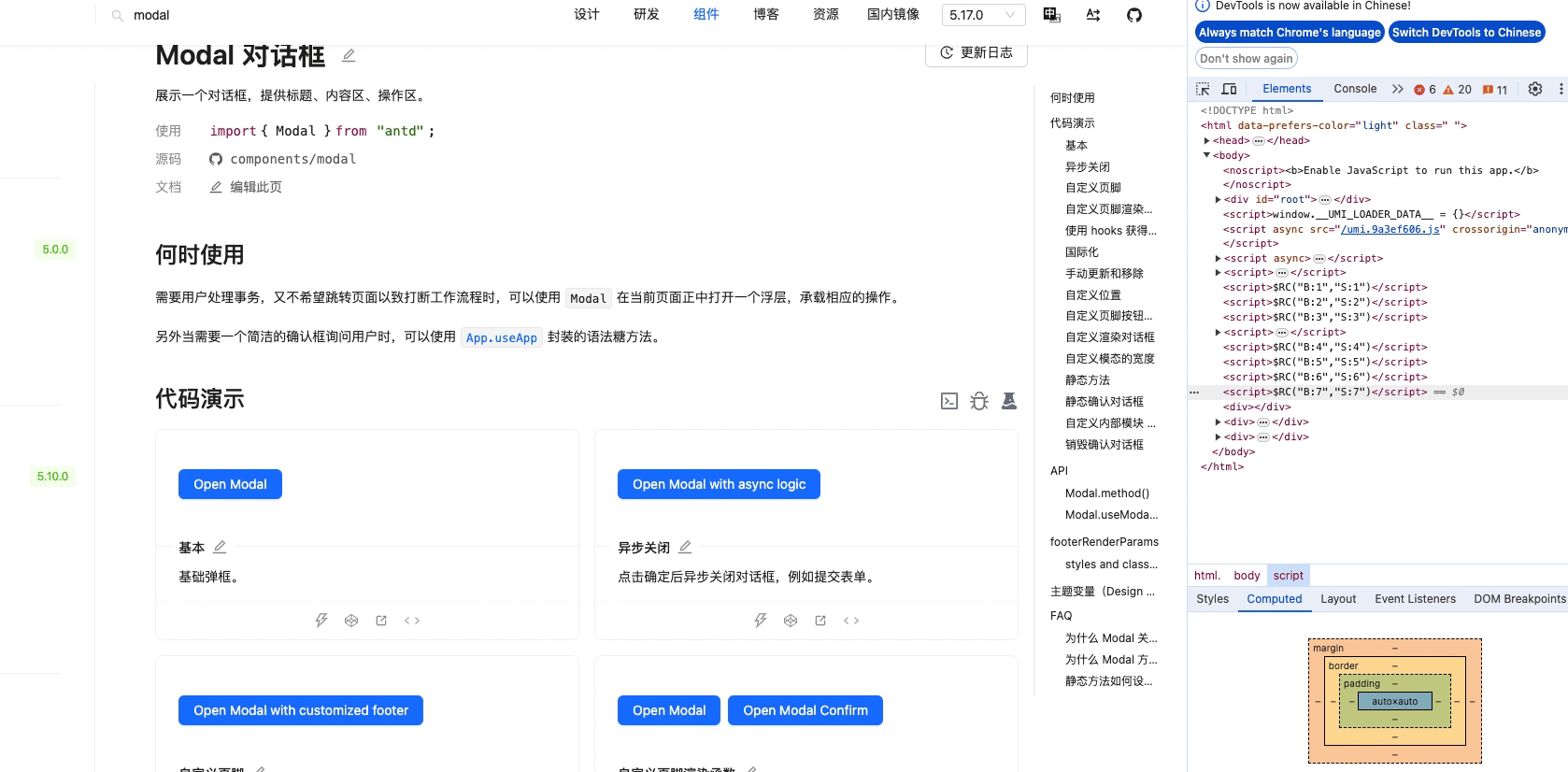This screenshot has height=772, width=1568.
Task: Open DevTools settings gear
Action: pyautogui.click(x=1535, y=90)
